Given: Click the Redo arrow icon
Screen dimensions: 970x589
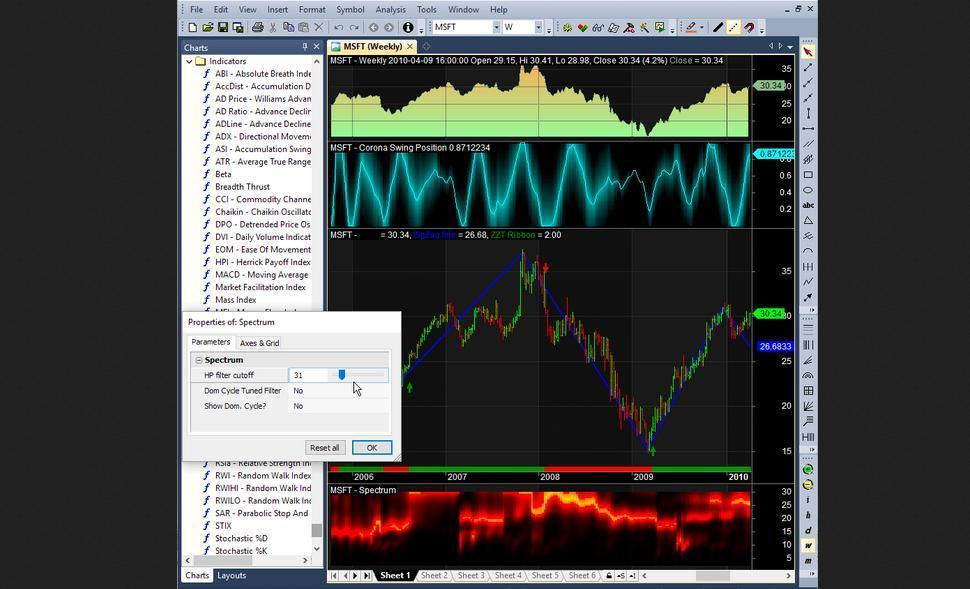Looking at the screenshot, I should click(x=354, y=27).
